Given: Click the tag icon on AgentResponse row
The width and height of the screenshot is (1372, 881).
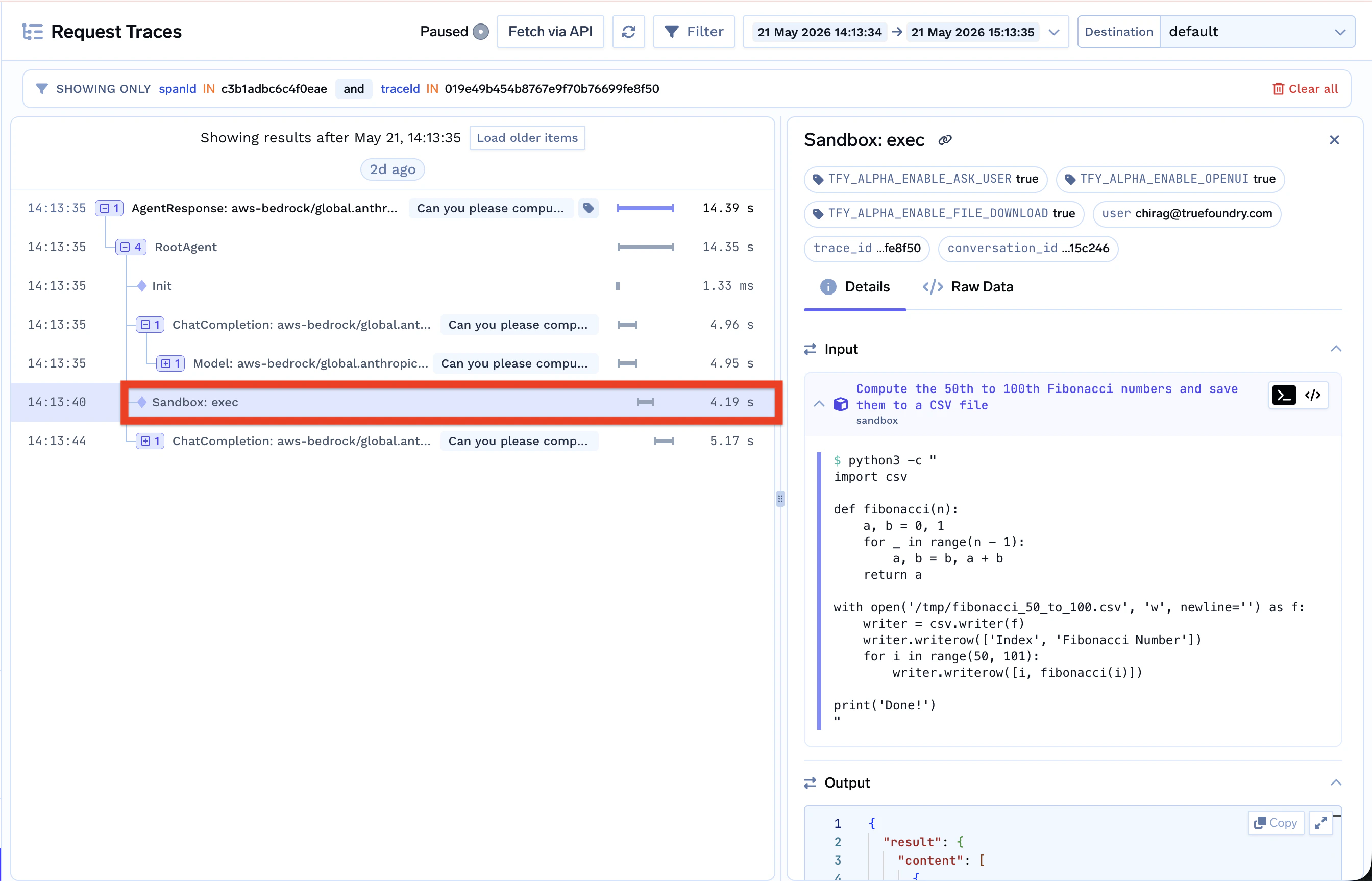Looking at the screenshot, I should click(588, 208).
